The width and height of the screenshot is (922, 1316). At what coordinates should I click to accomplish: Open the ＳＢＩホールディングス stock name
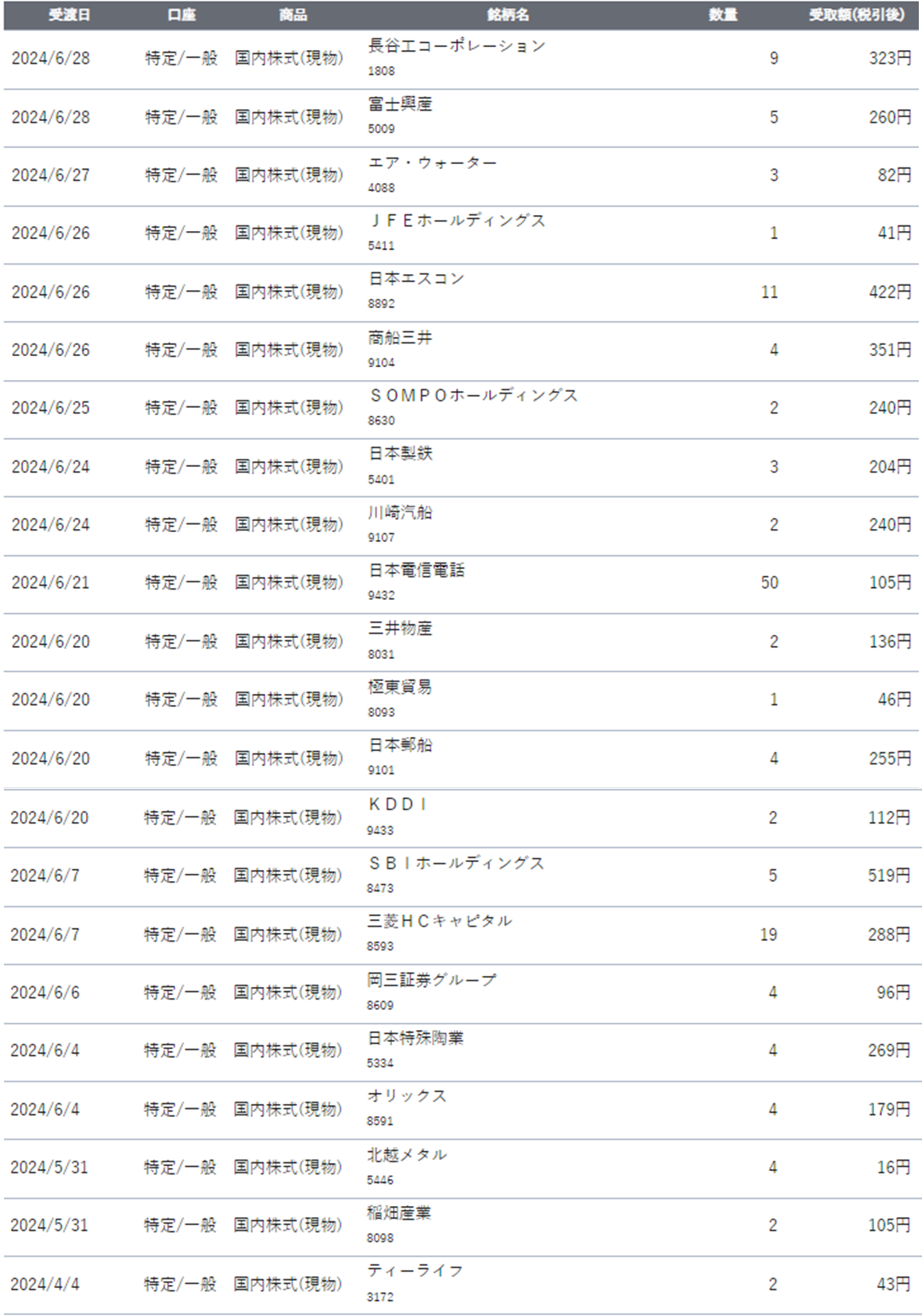point(456,864)
